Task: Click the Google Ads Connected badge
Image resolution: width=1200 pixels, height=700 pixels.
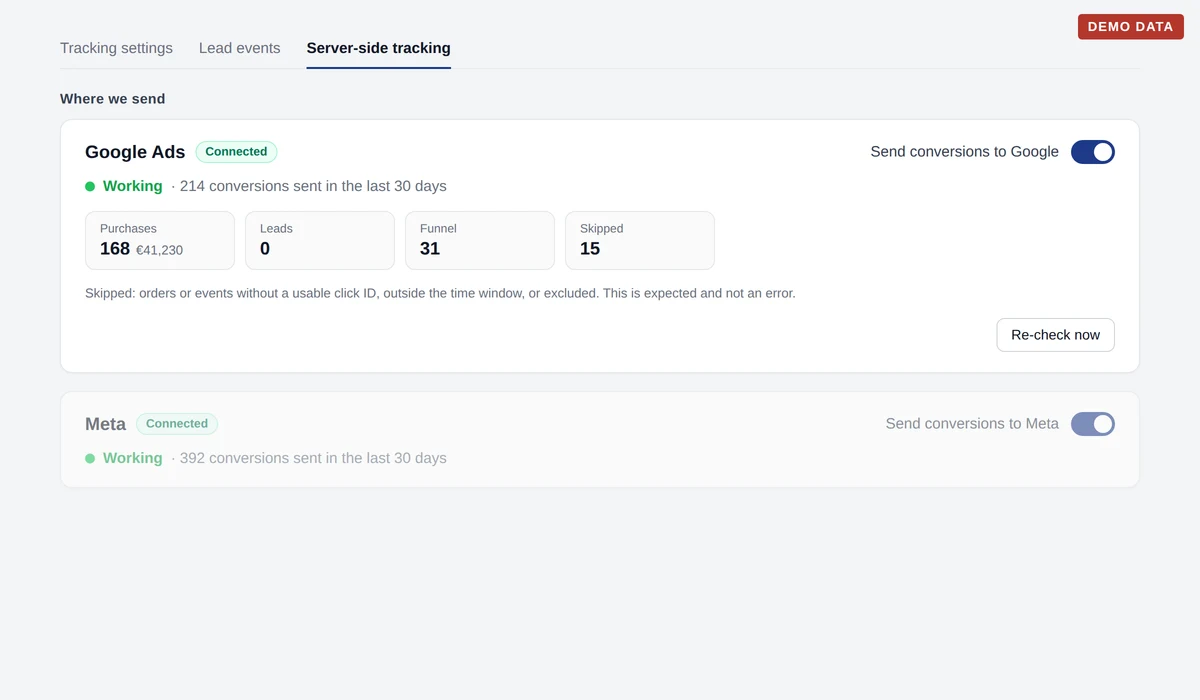Action: 236,152
